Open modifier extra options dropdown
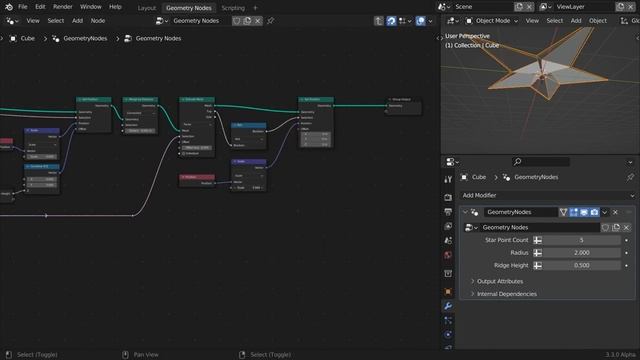Screen dimensions: 640x360 [604, 212]
